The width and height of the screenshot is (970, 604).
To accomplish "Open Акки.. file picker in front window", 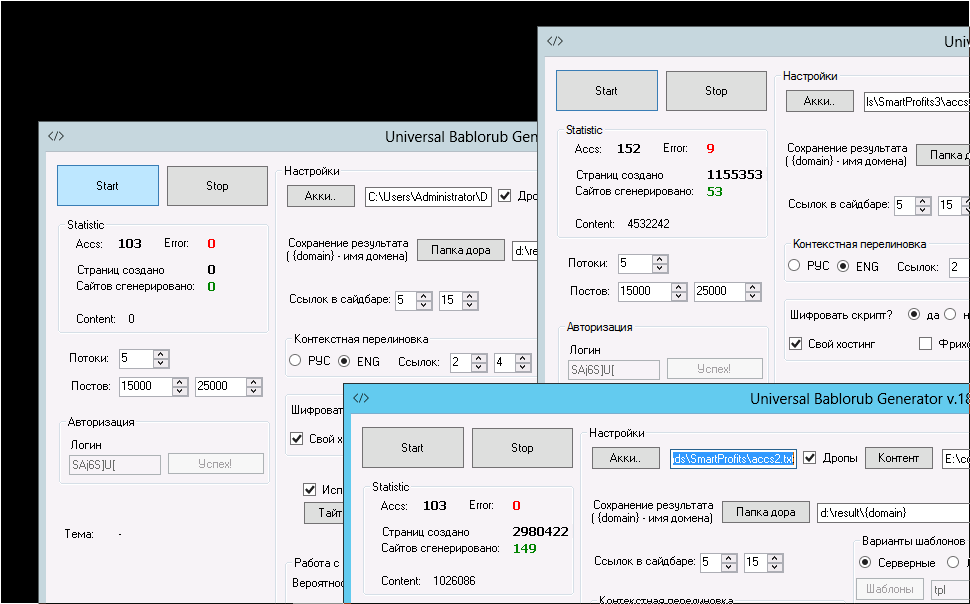I will pyautogui.click(x=625, y=458).
